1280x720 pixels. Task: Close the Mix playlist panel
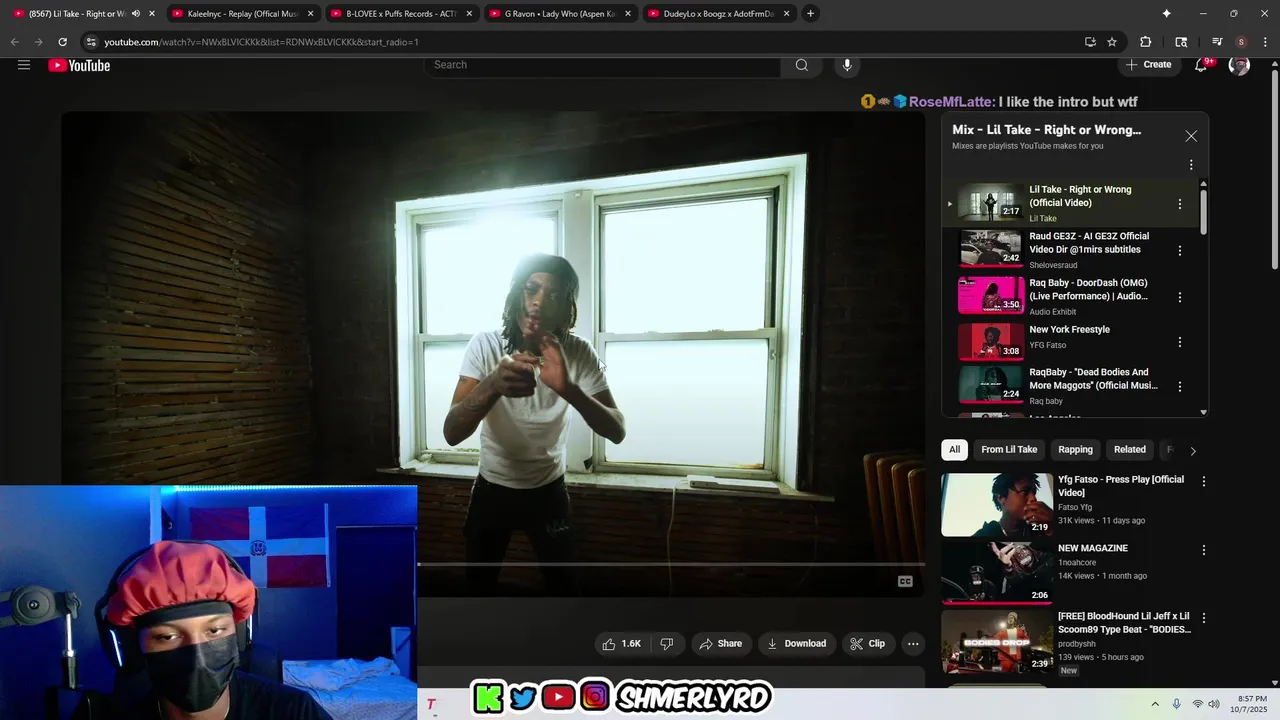tap(1191, 136)
